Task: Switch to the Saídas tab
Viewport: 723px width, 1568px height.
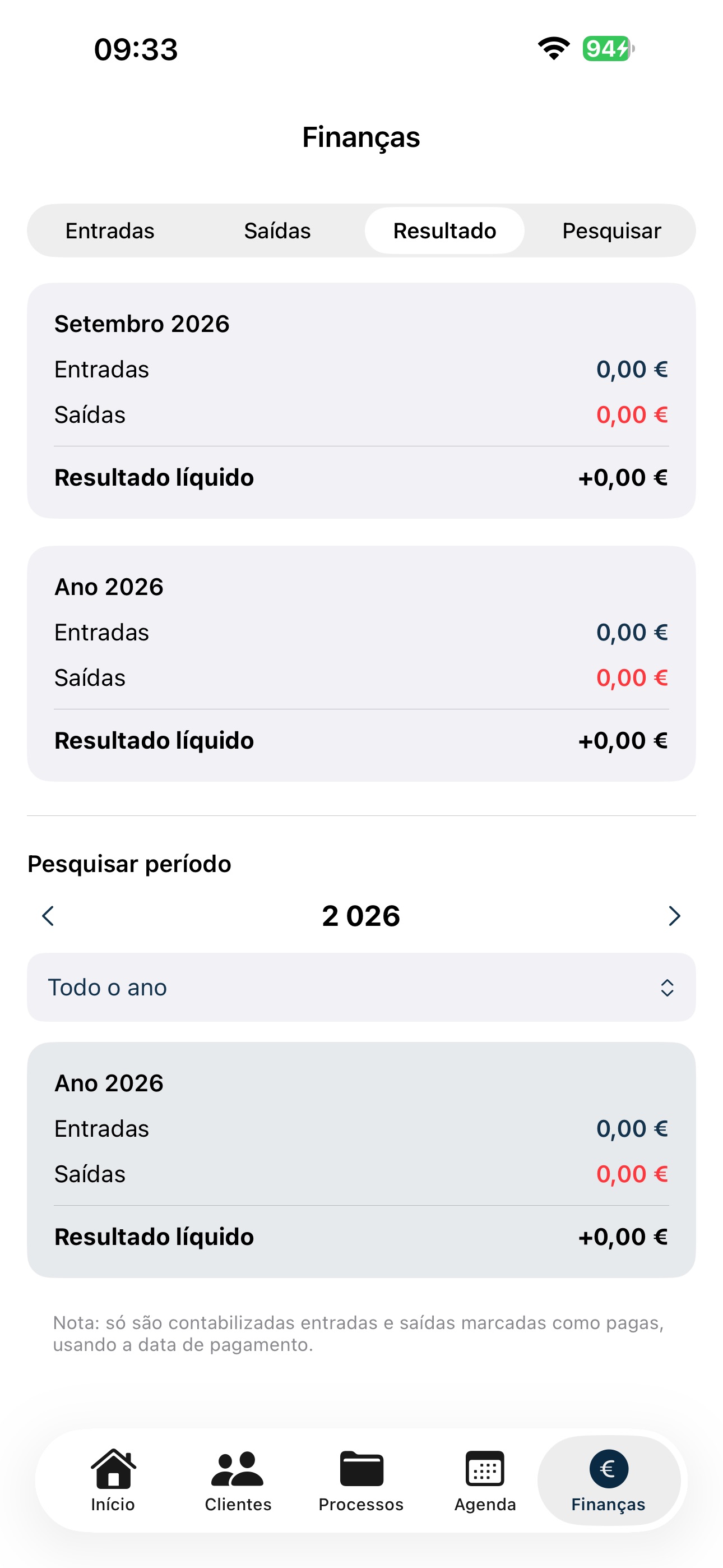Action: pos(277,230)
